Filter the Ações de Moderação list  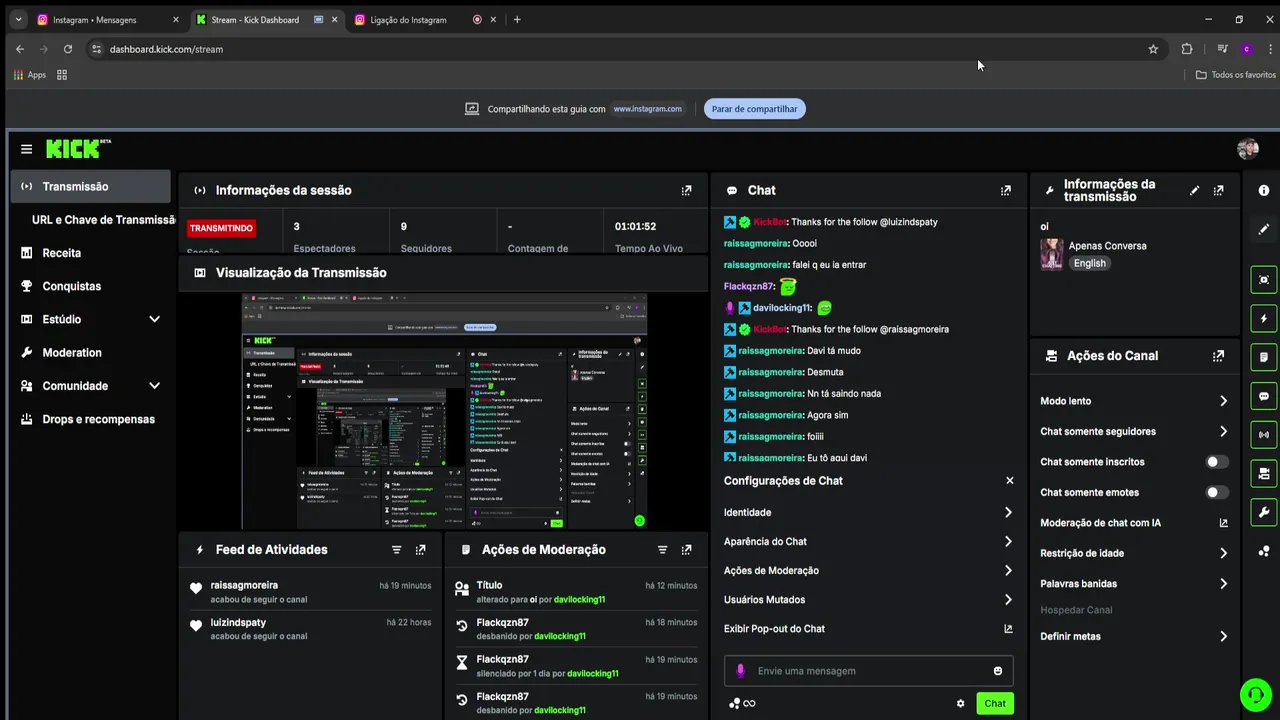662,549
